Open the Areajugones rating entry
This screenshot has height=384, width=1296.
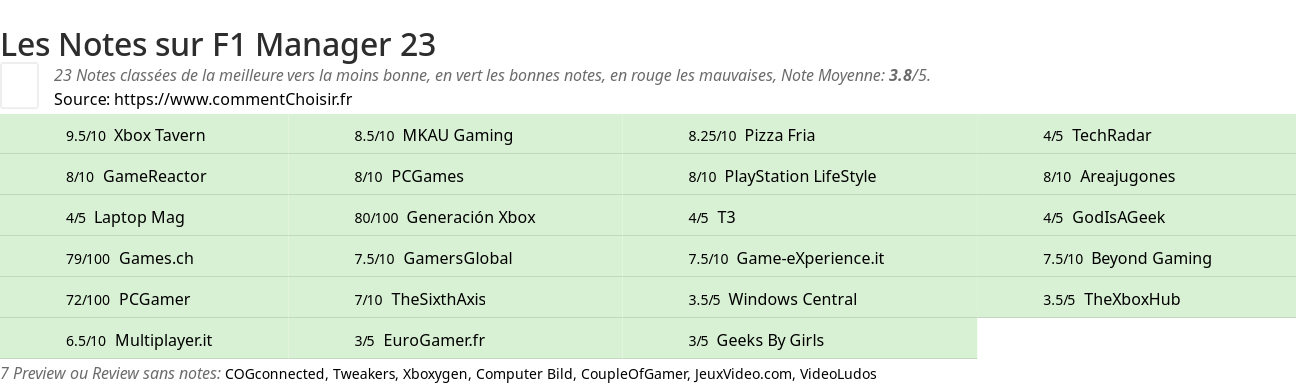pos(1136,176)
